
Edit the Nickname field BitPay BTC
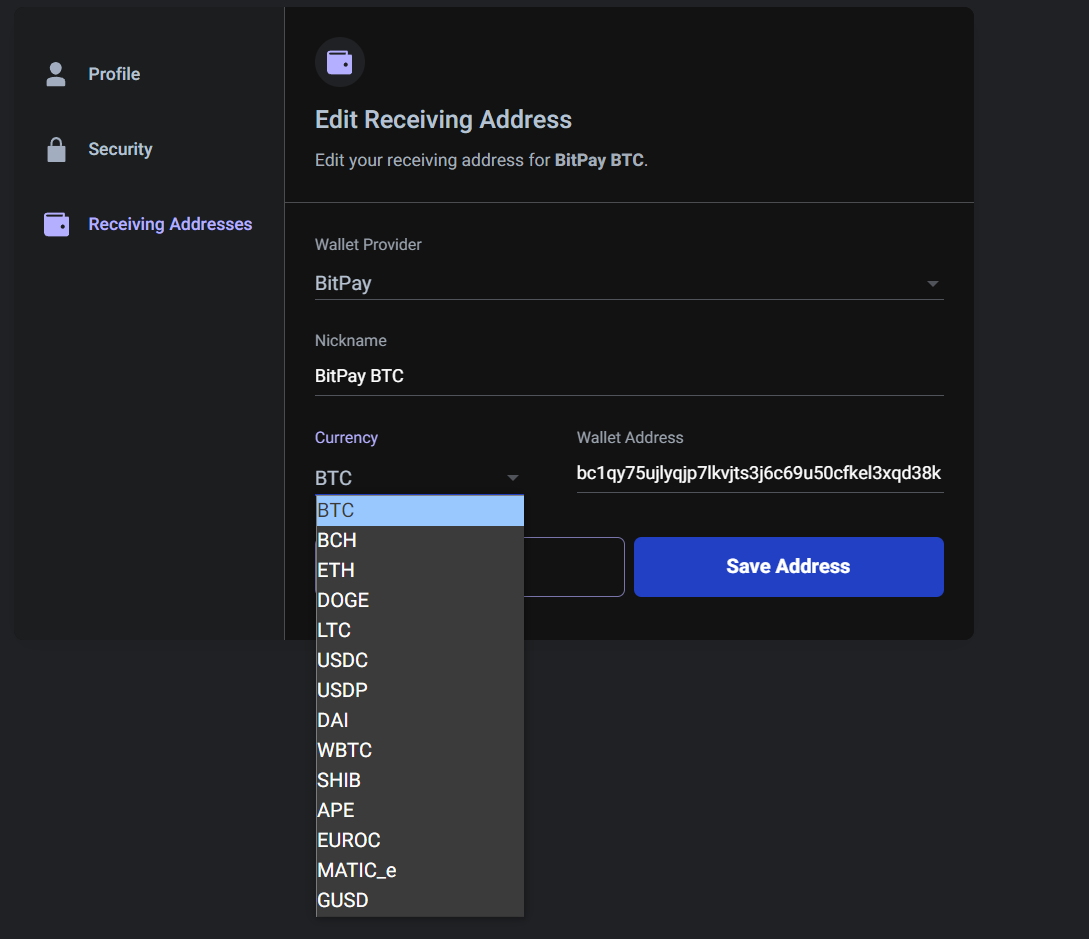629,376
